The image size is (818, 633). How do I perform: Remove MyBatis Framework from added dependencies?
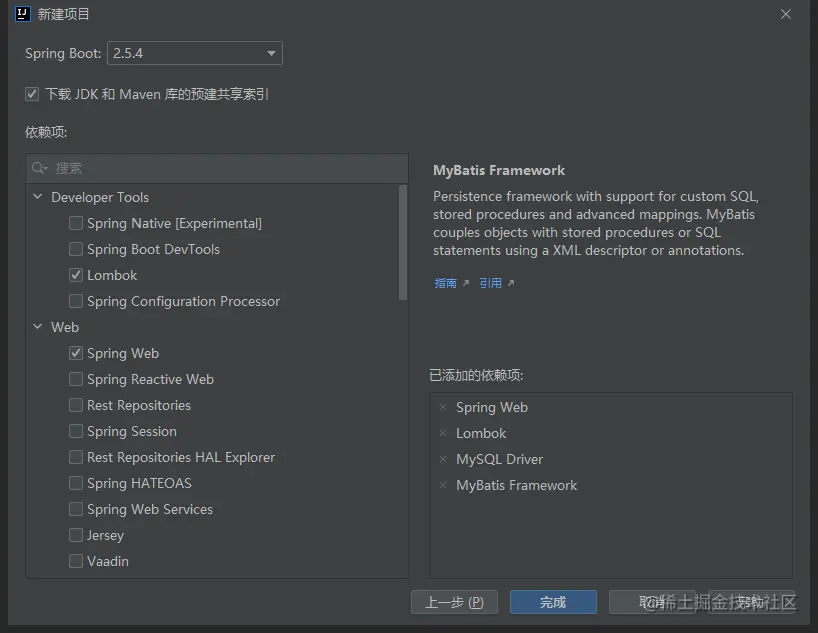point(443,485)
